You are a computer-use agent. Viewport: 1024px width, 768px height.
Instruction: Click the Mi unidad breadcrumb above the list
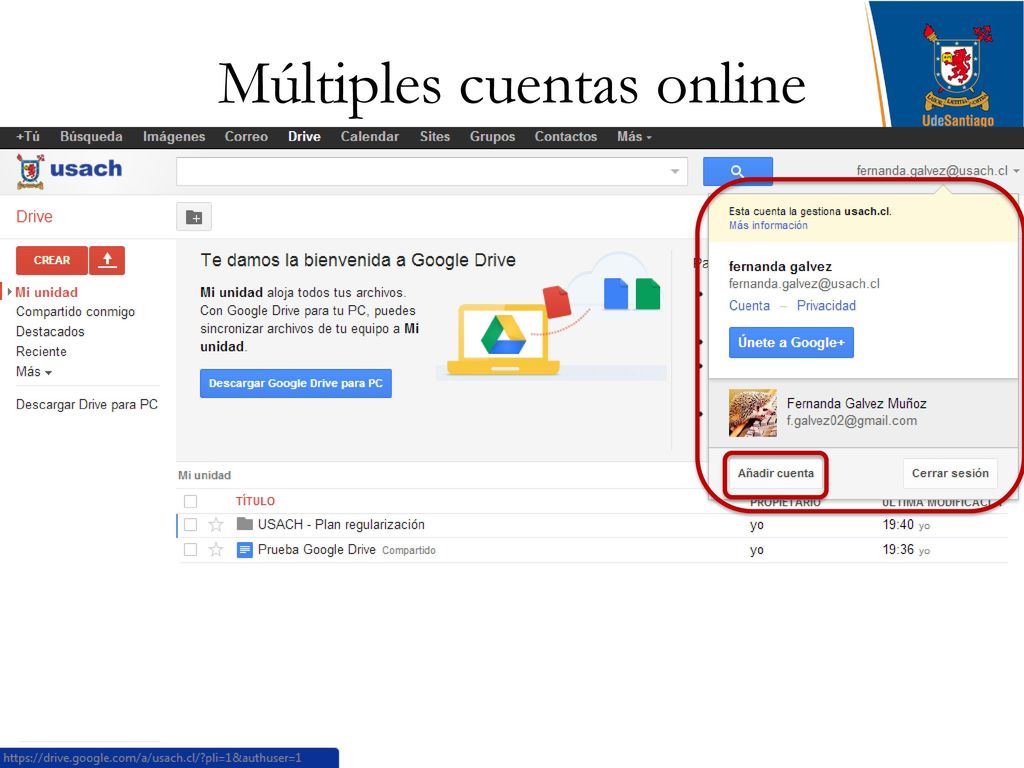[204, 475]
